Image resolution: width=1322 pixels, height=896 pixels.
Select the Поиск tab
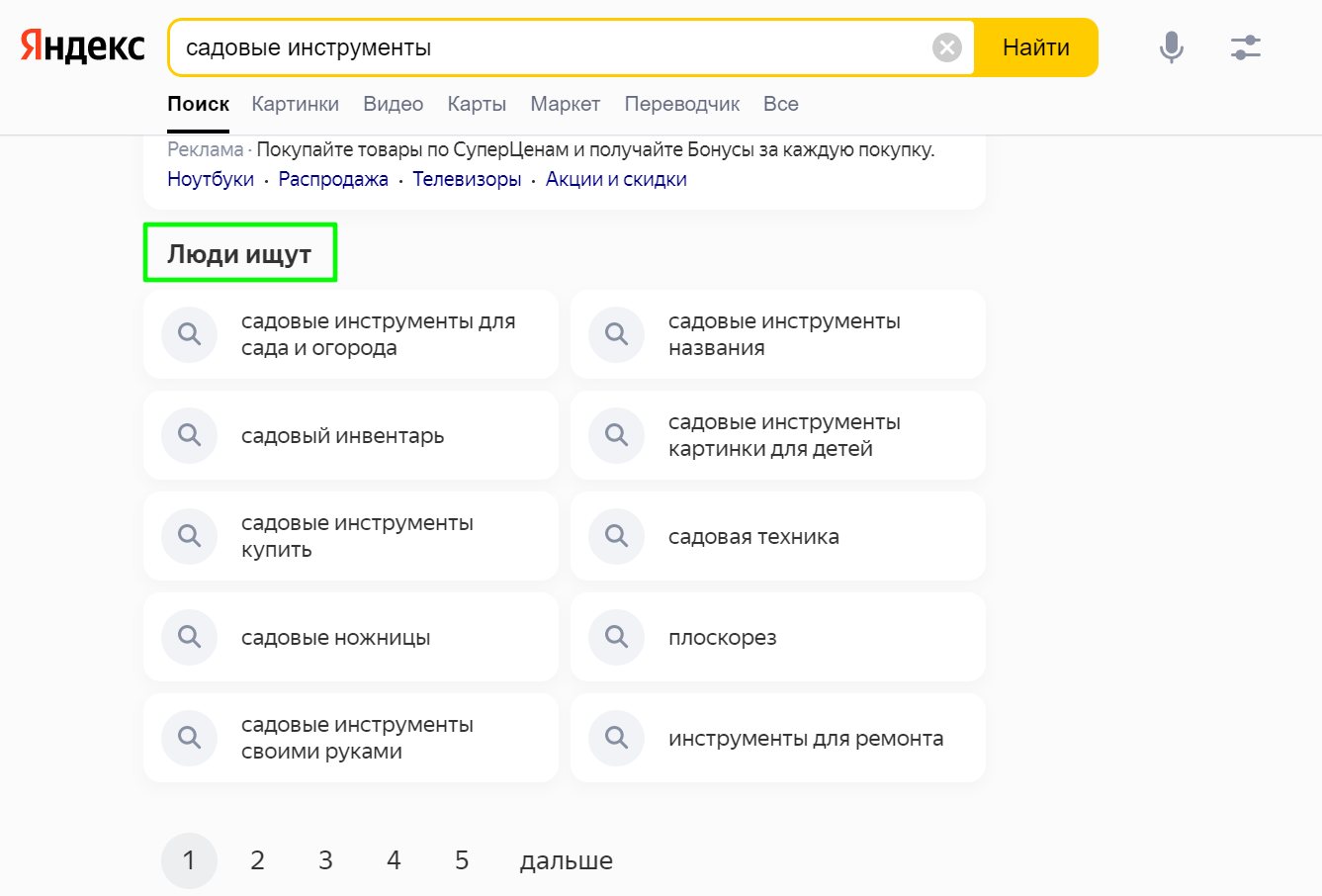point(199,104)
